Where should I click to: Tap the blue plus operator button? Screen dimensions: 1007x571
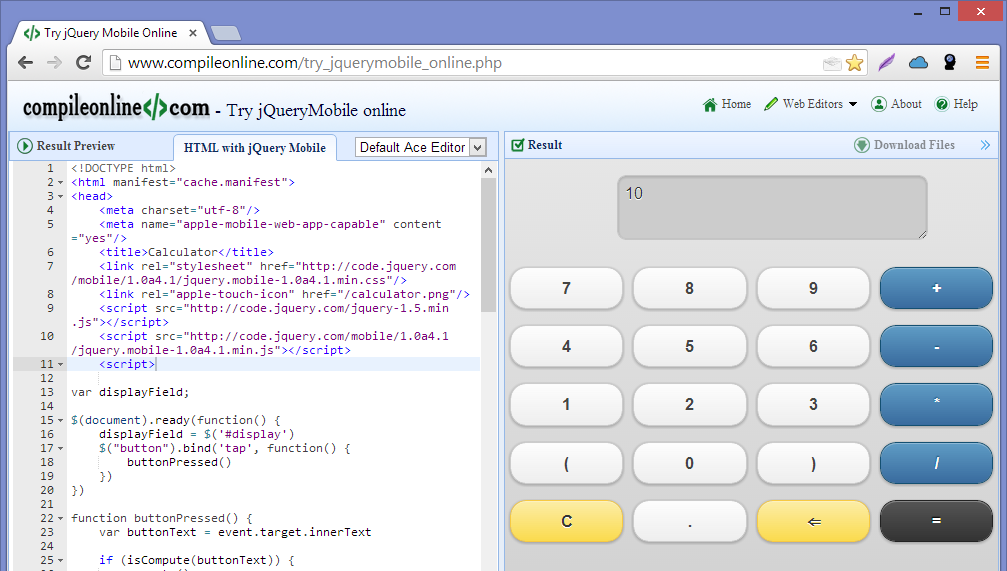(x=936, y=288)
